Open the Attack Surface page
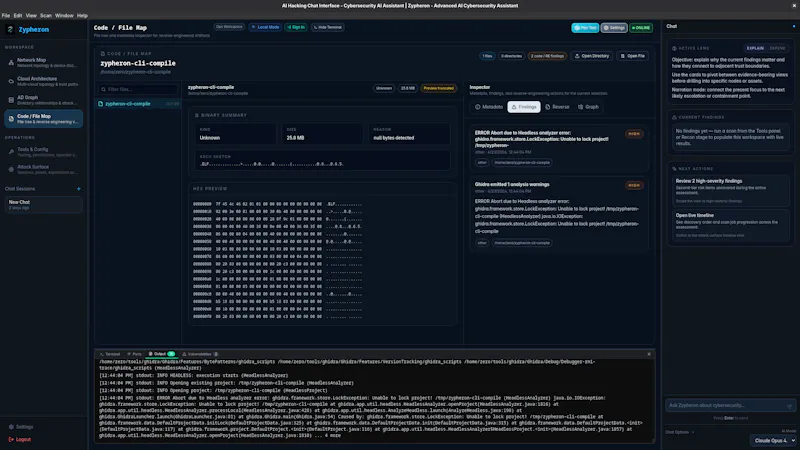 (x=43, y=169)
